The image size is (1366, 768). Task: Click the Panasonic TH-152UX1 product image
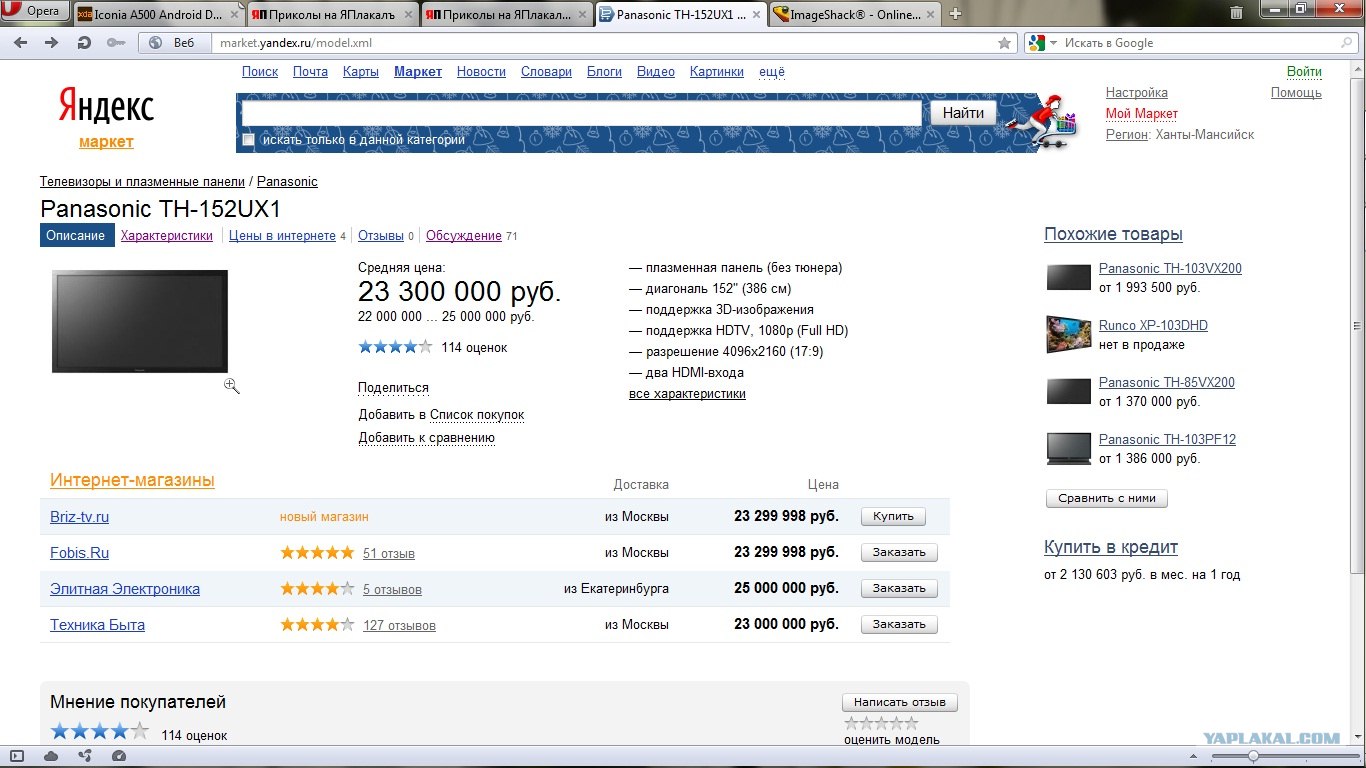[140, 321]
